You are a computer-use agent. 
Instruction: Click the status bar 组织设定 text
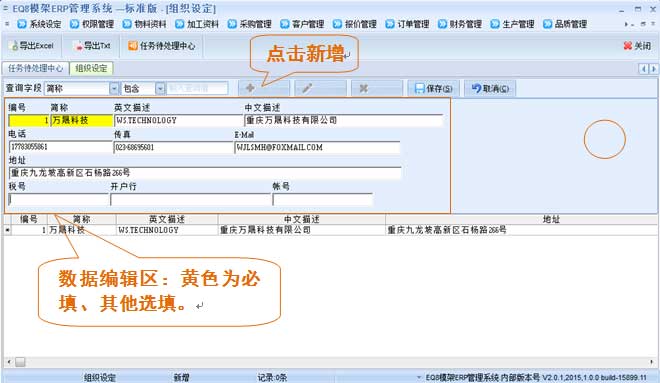point(100,378)
